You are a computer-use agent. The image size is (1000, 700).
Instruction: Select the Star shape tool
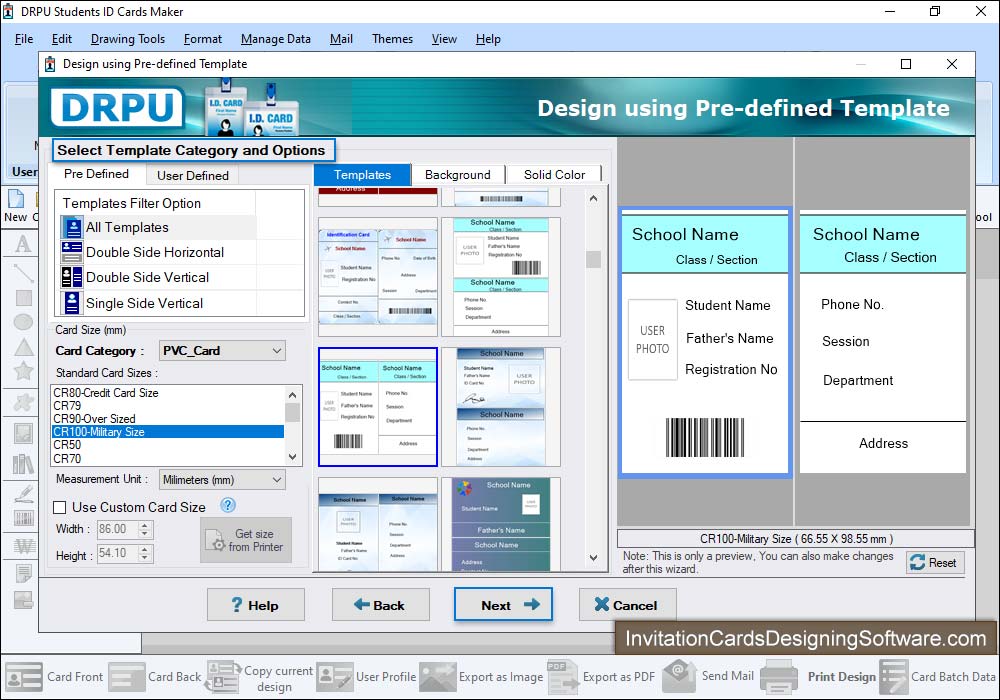(x=23, y=370)
